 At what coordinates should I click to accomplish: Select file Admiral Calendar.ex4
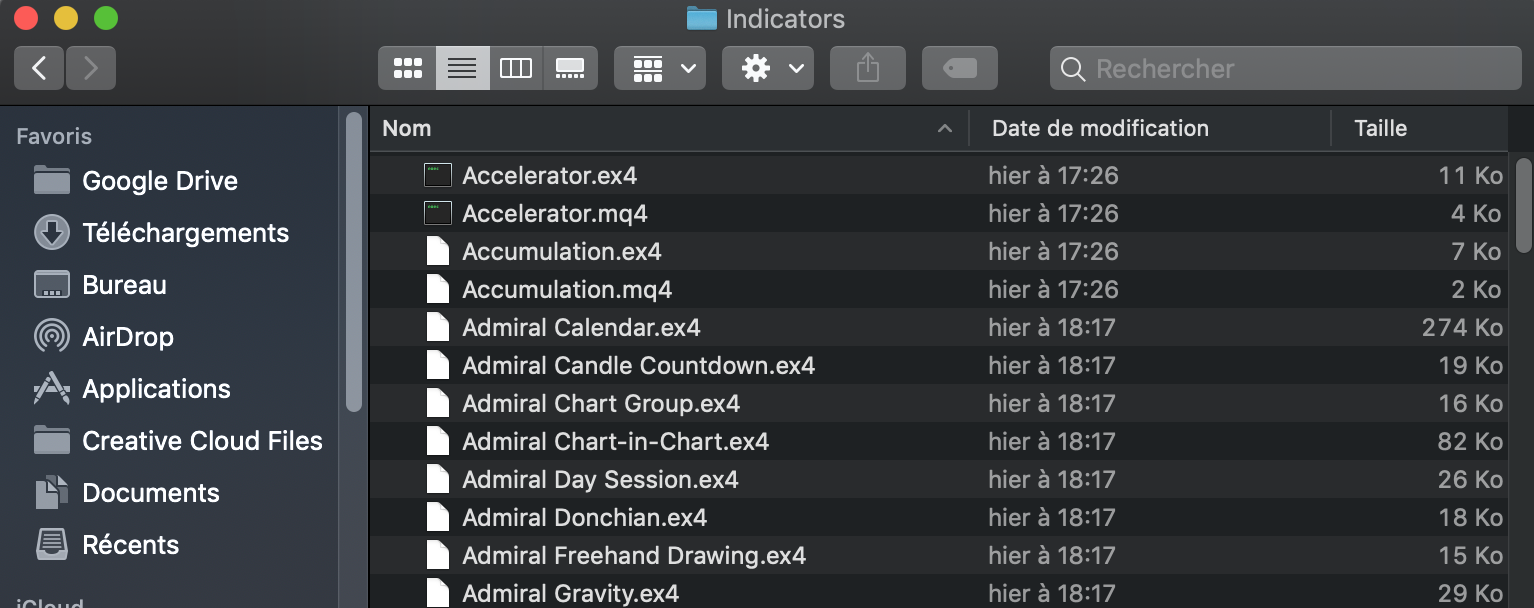coord(938,327)
